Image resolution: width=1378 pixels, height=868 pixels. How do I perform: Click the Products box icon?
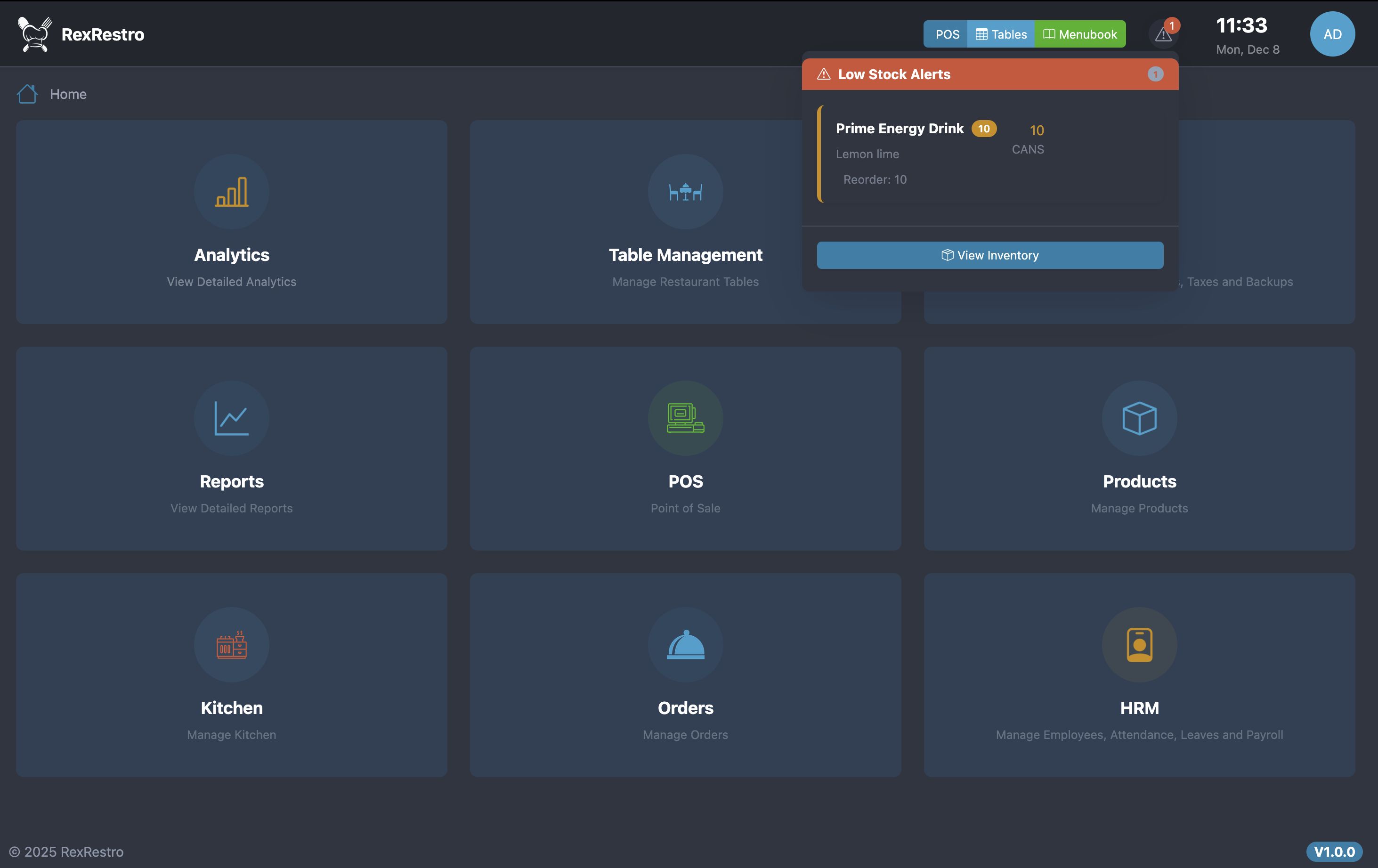click(x=1139, y=418)
